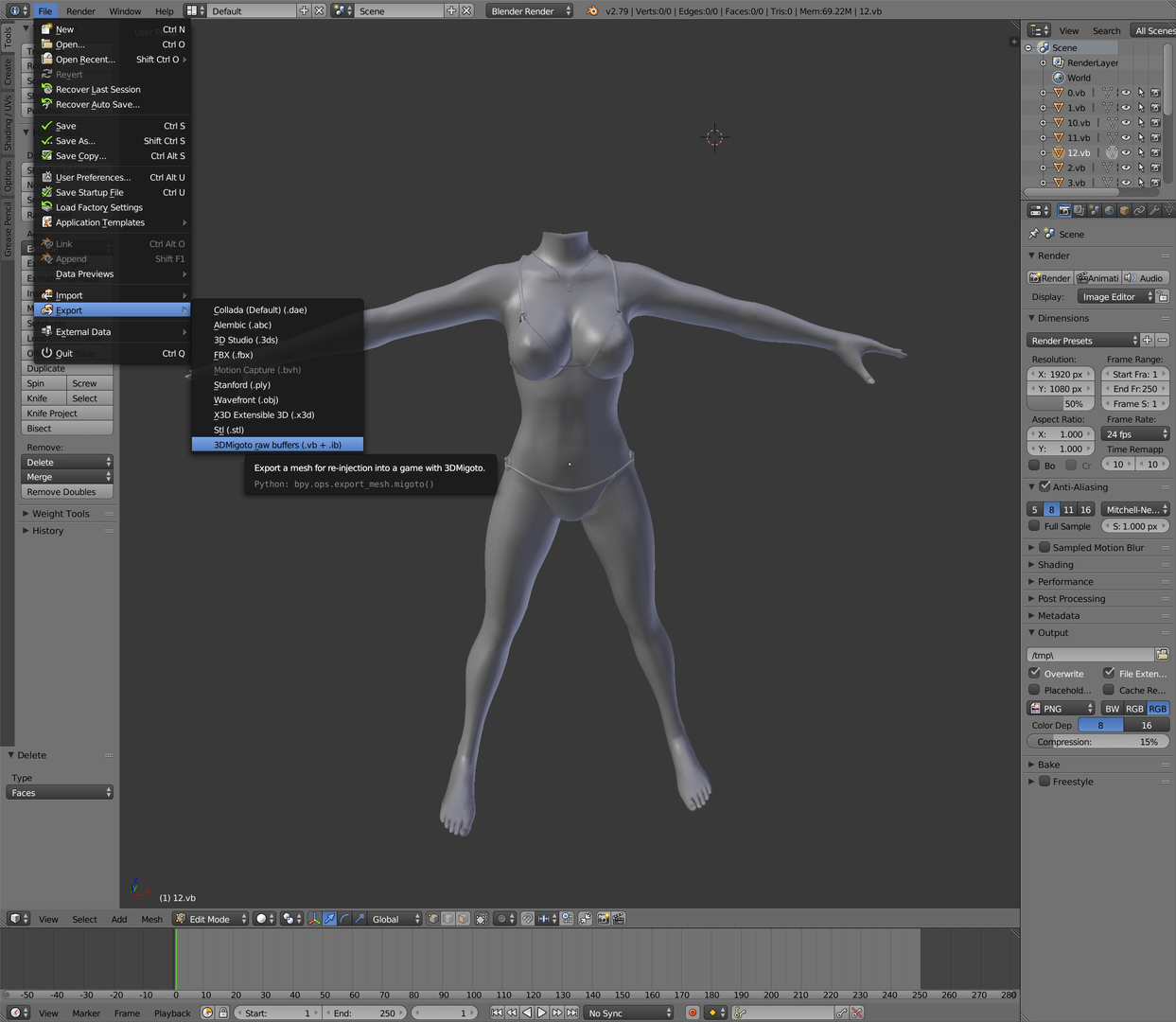The image size is (1176, 1022).
Task: Click the 3D view editor type icon
Action: pos(20,919)
